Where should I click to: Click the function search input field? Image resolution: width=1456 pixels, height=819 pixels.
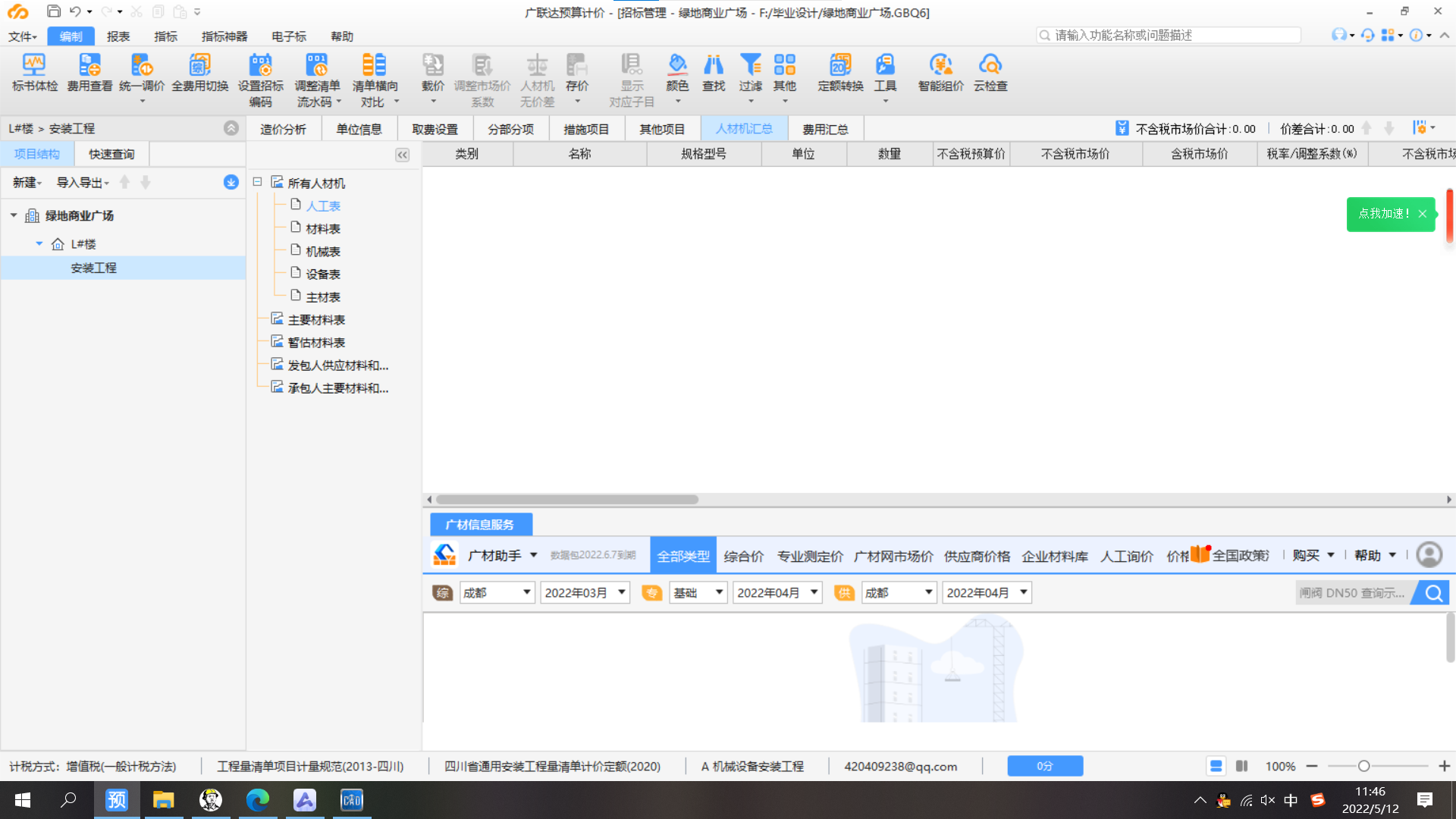1169,35
